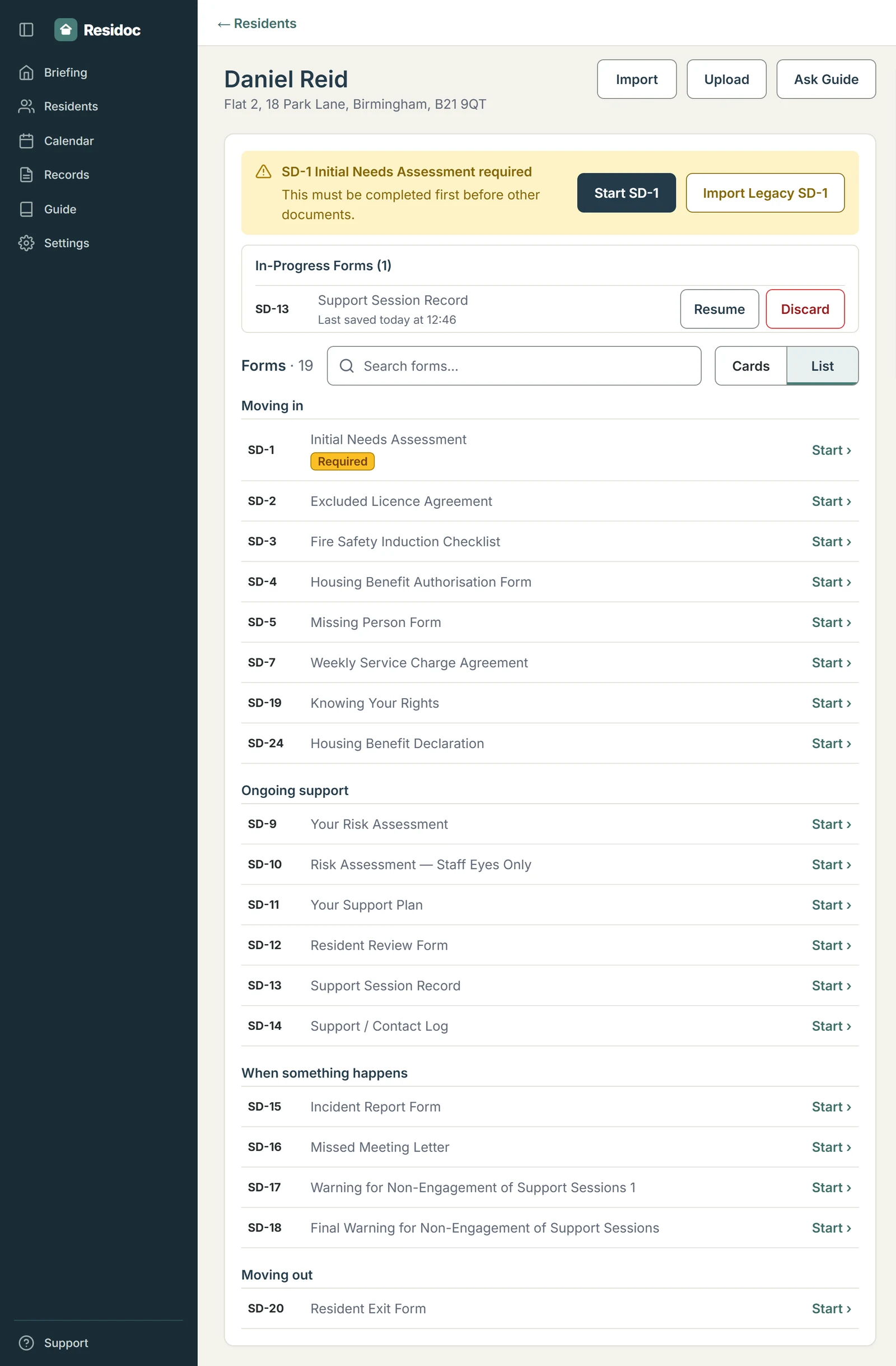Click the Guide book icon
The width and height of the screenshot is (896, 1366).
(x=26, y=209)
